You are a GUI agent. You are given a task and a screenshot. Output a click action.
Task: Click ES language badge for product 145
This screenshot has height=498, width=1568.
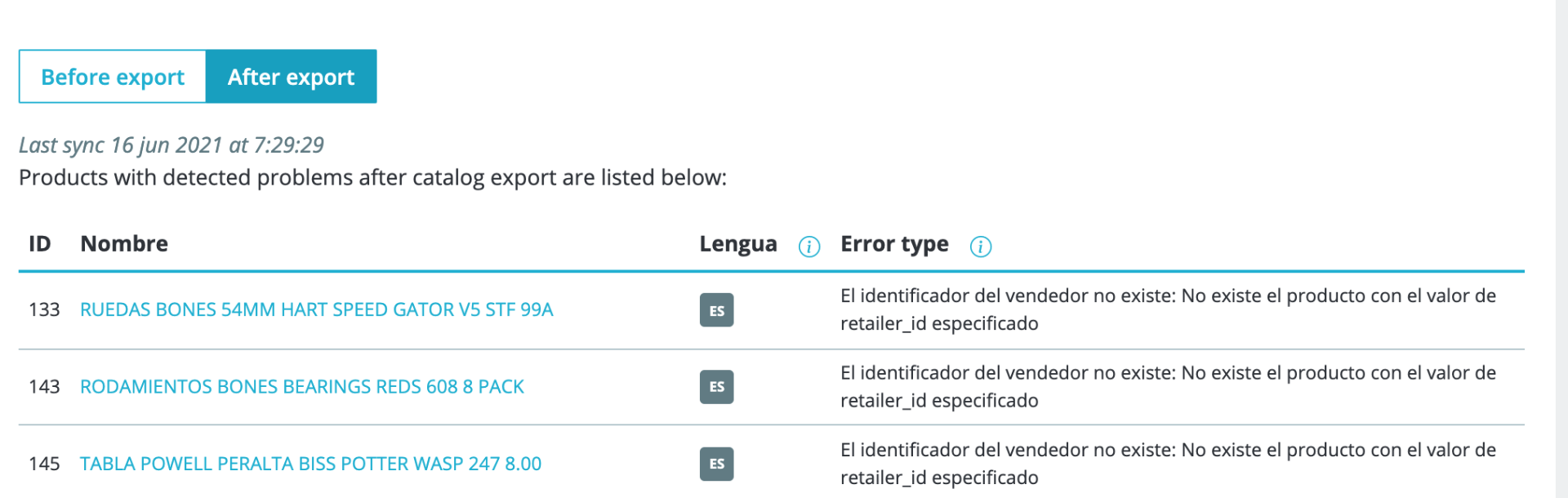pos(716,464)
